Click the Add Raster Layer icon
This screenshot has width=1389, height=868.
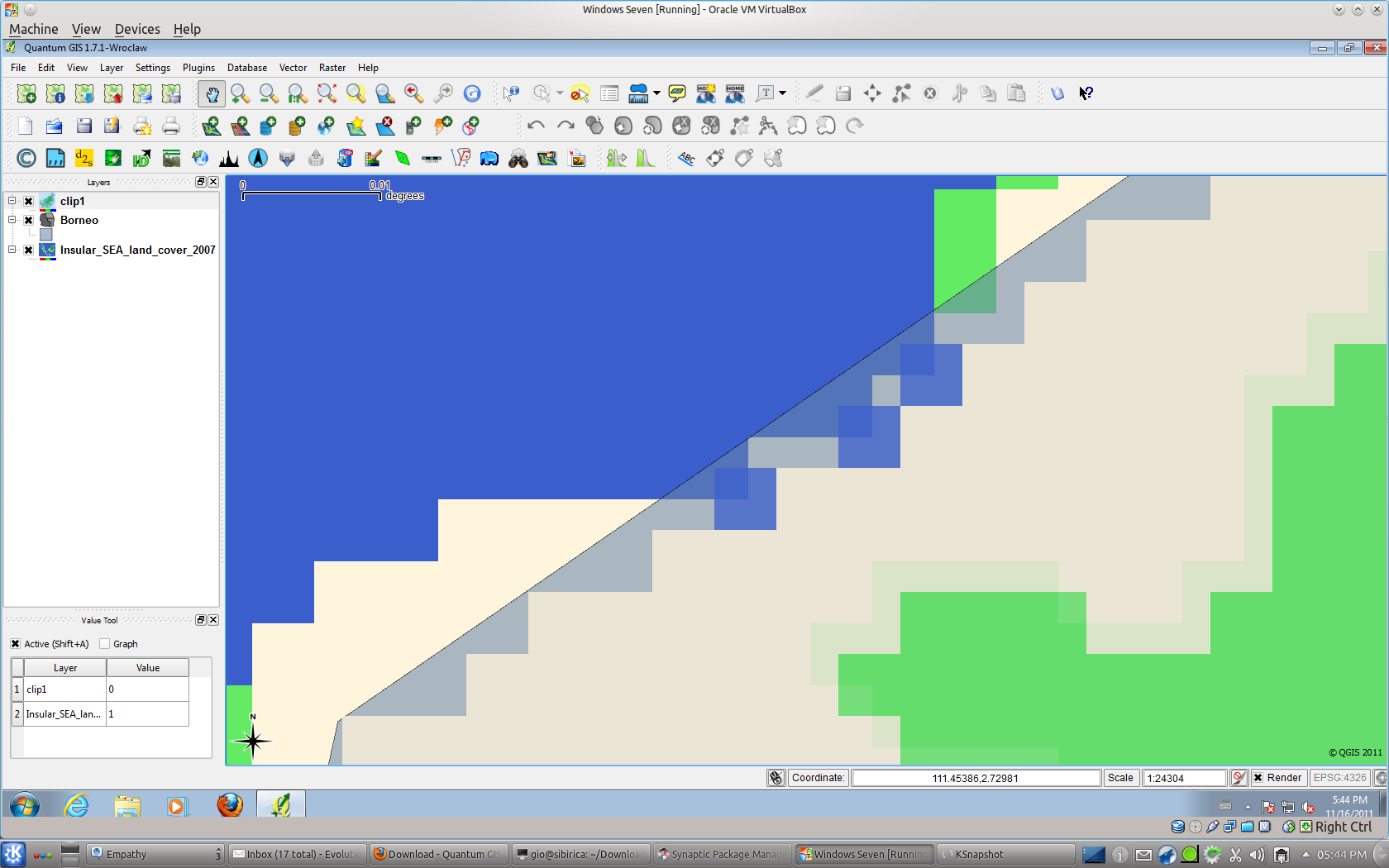(241, 126)
